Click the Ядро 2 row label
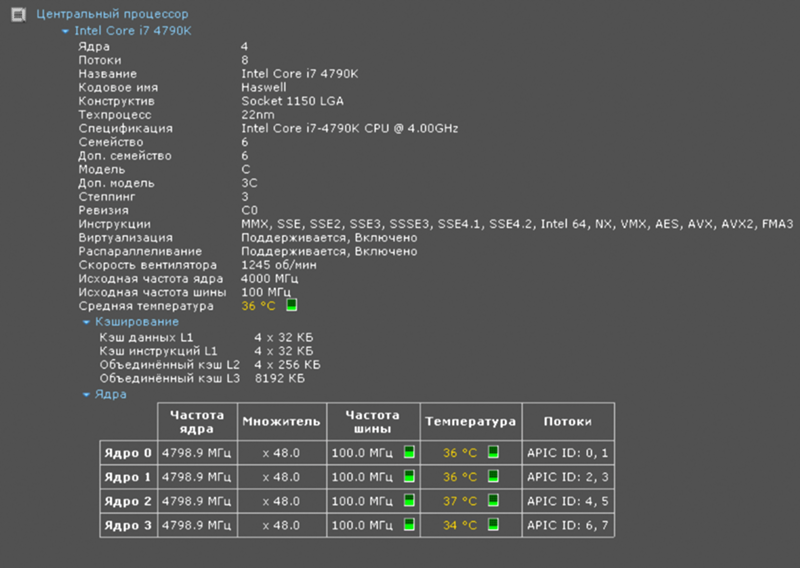The height and width of the screenshot is (568, 800). [128, 501]
